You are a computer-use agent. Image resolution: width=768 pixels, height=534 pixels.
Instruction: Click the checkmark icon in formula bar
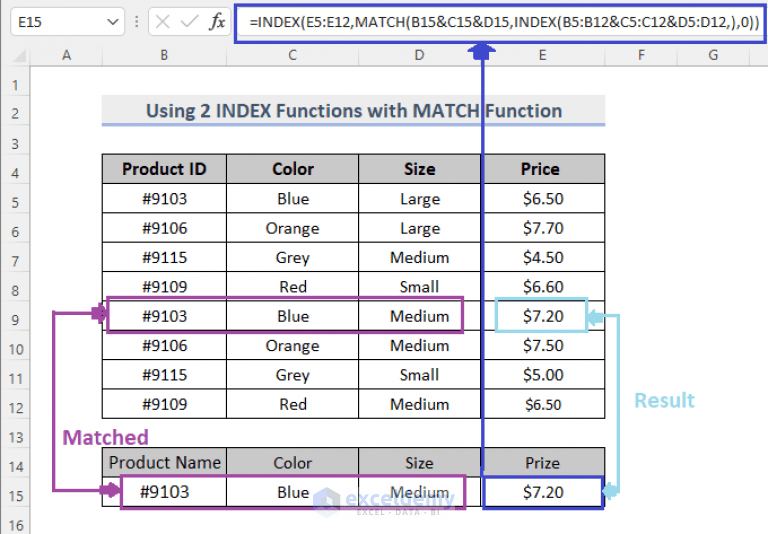click(190, 22)
